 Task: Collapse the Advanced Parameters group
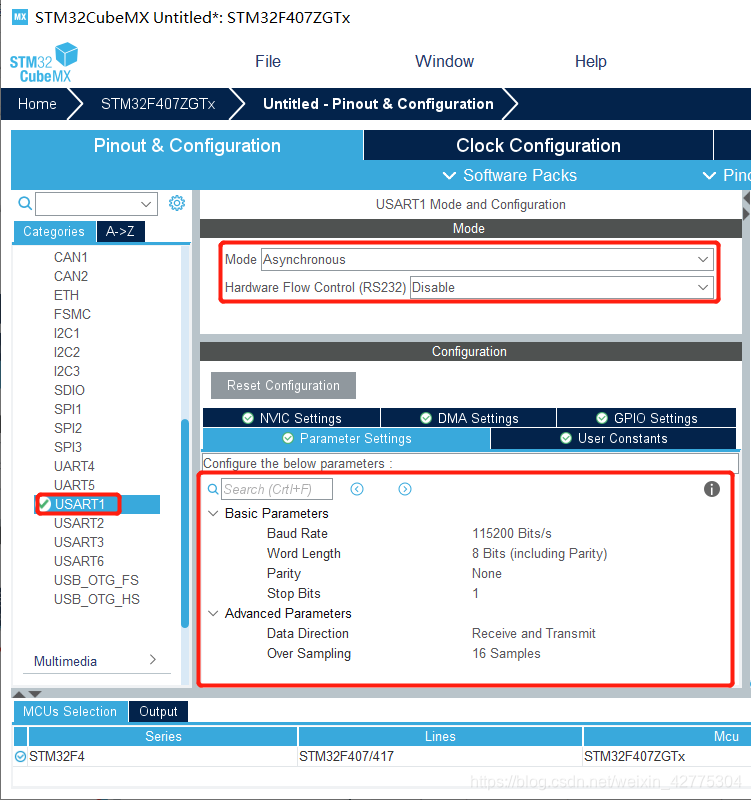[x=213, y=613]
